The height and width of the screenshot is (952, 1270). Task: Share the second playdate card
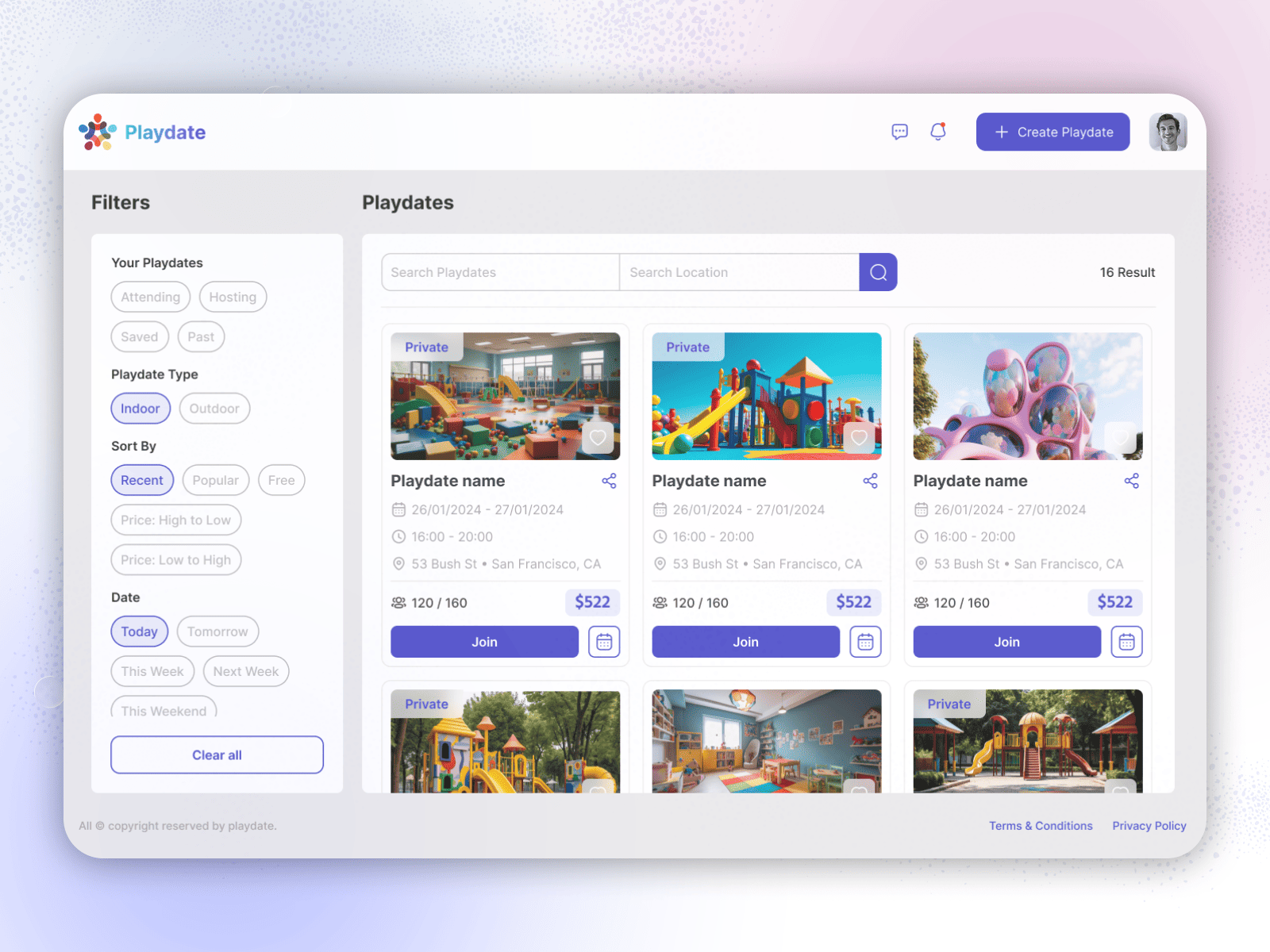[870, 481]
